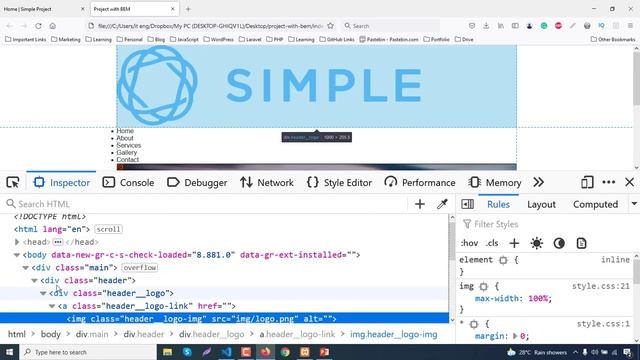
Task: Select the img header__logo-img markup row
Action: 224,318
